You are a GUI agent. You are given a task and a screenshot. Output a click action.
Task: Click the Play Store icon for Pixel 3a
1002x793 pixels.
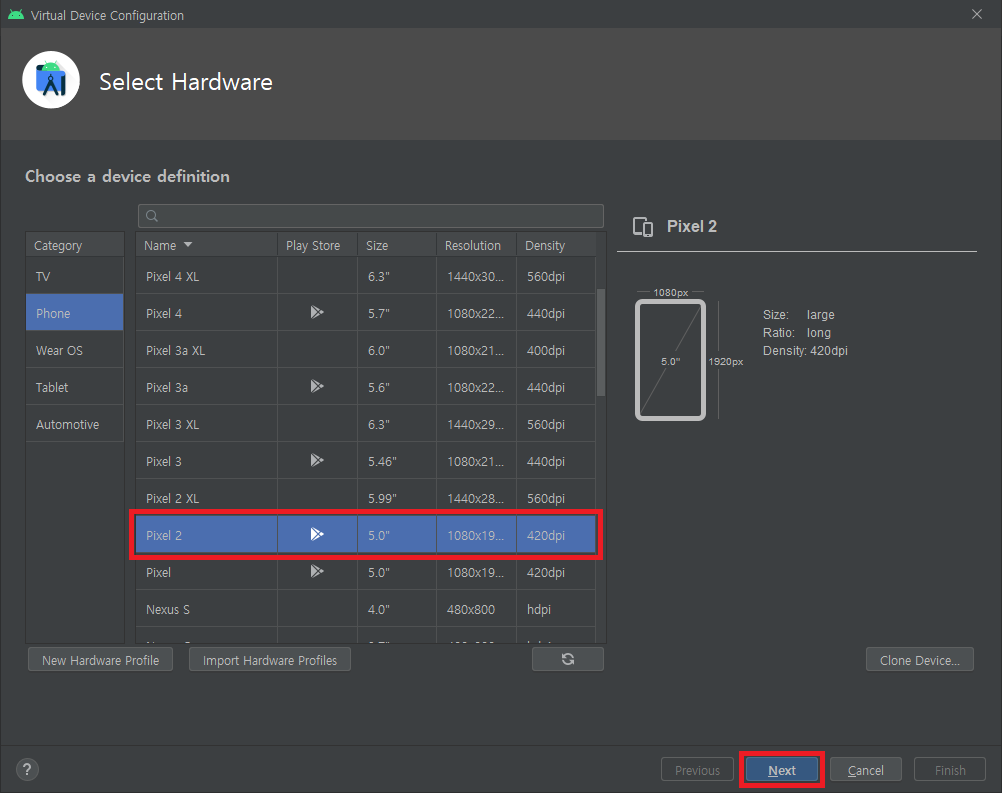tap(317, 387)
